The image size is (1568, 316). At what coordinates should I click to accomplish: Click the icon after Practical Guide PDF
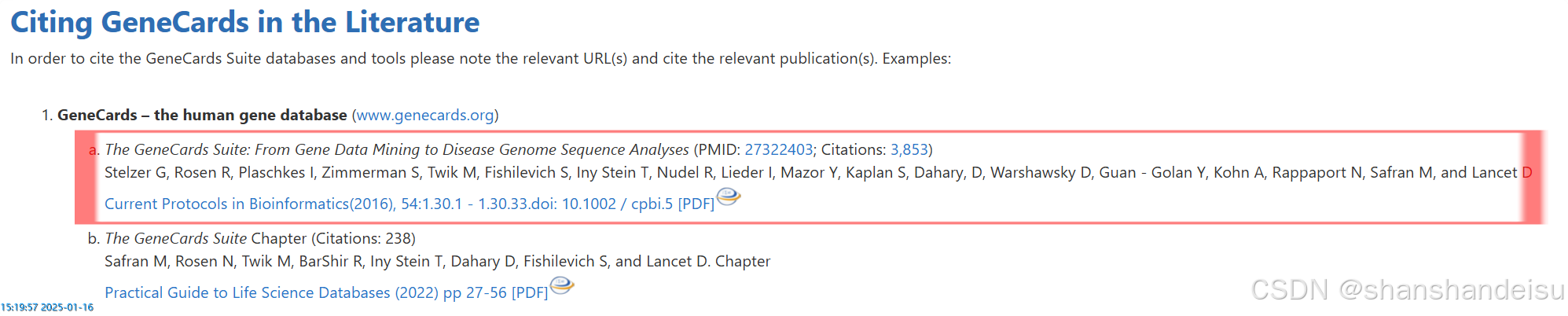point(561,285)
